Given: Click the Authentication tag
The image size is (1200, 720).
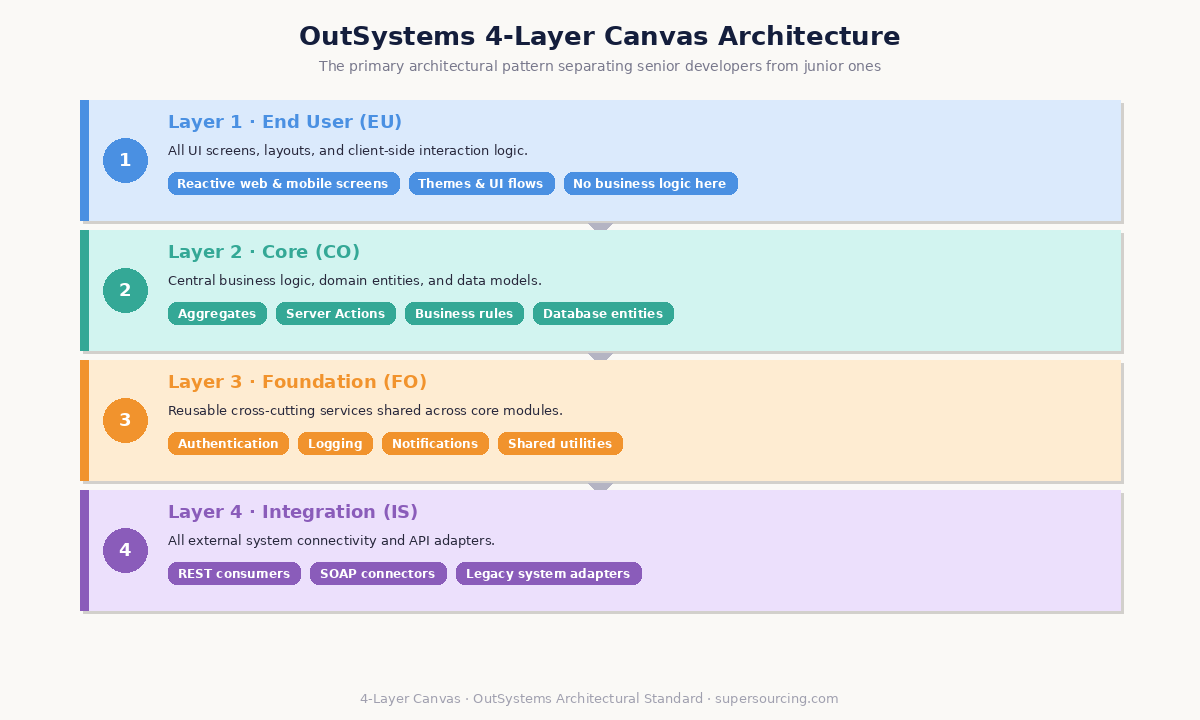Looking at the screenshot, I should (228, 444).
